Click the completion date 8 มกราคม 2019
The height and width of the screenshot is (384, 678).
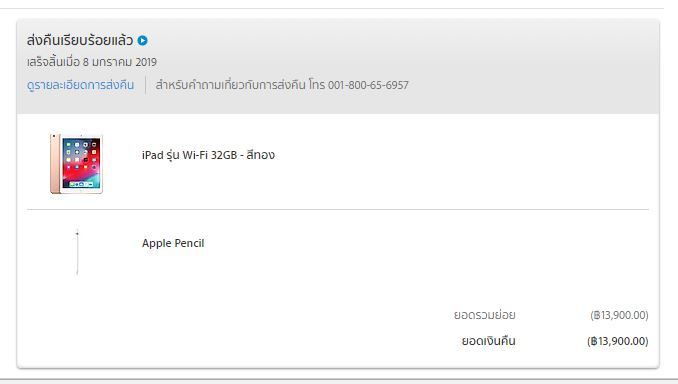coord(120,62)
